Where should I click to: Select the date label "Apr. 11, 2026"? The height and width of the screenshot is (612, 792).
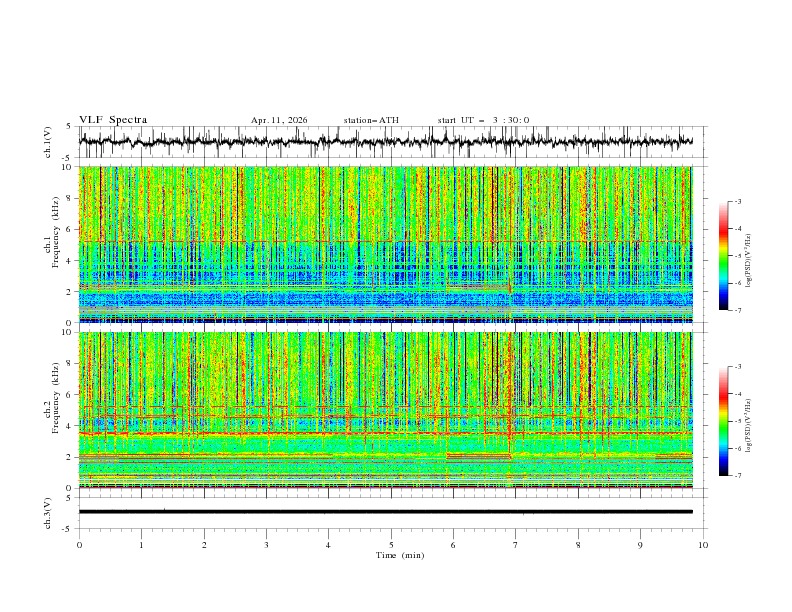click(279, 120)
